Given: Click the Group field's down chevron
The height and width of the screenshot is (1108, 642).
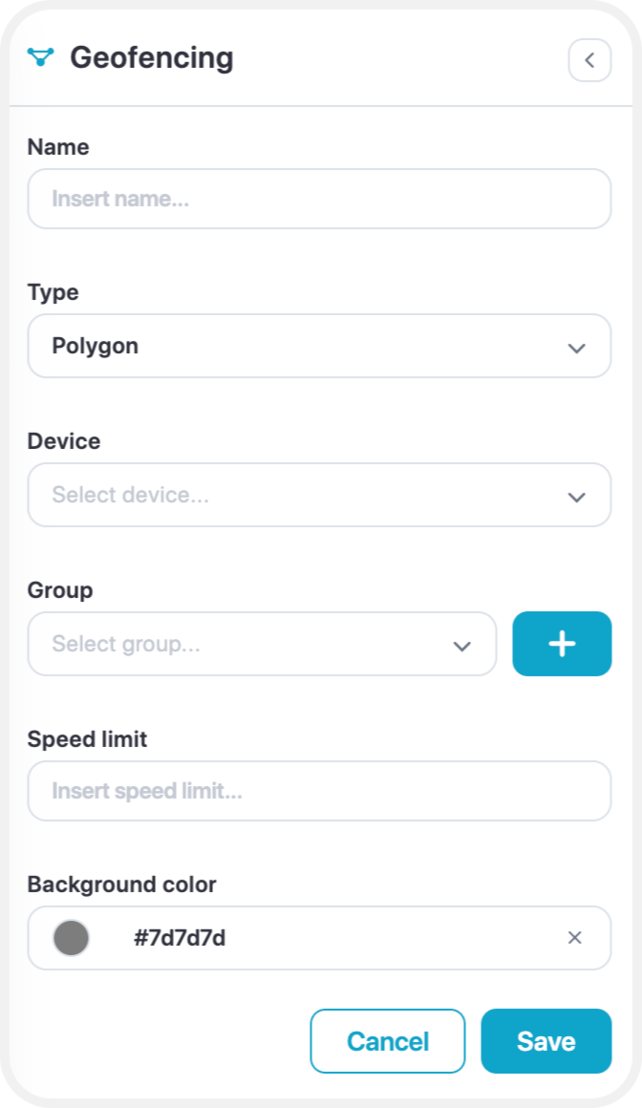Looking at the screenshot, I should 462,646.
